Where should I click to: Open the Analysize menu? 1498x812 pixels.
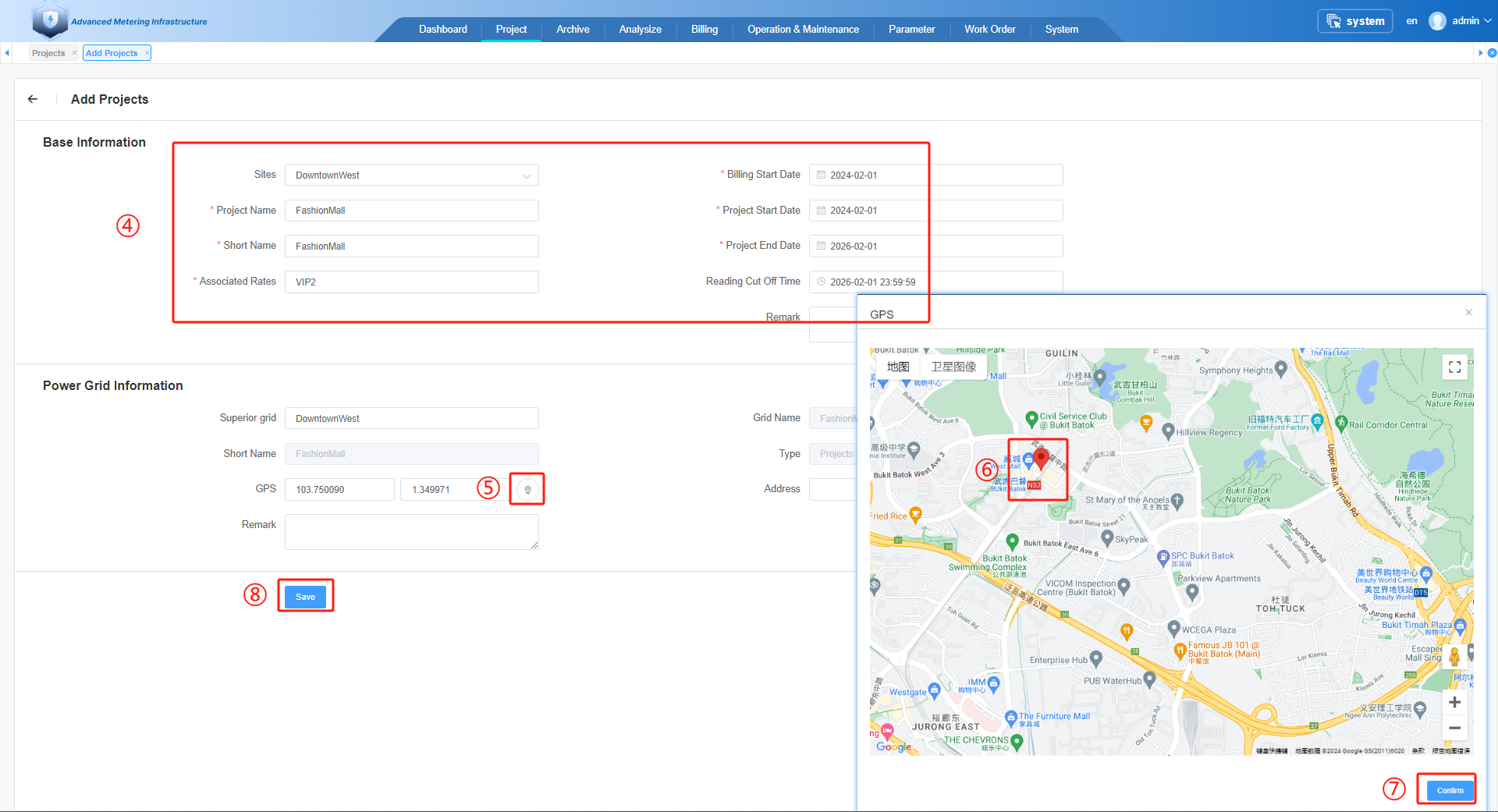(x=640, y=29)
